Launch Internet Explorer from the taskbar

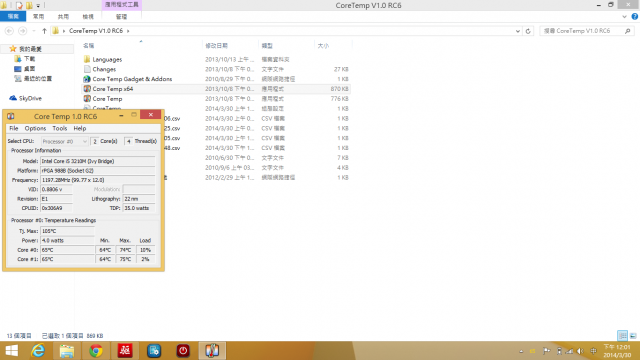38,351
